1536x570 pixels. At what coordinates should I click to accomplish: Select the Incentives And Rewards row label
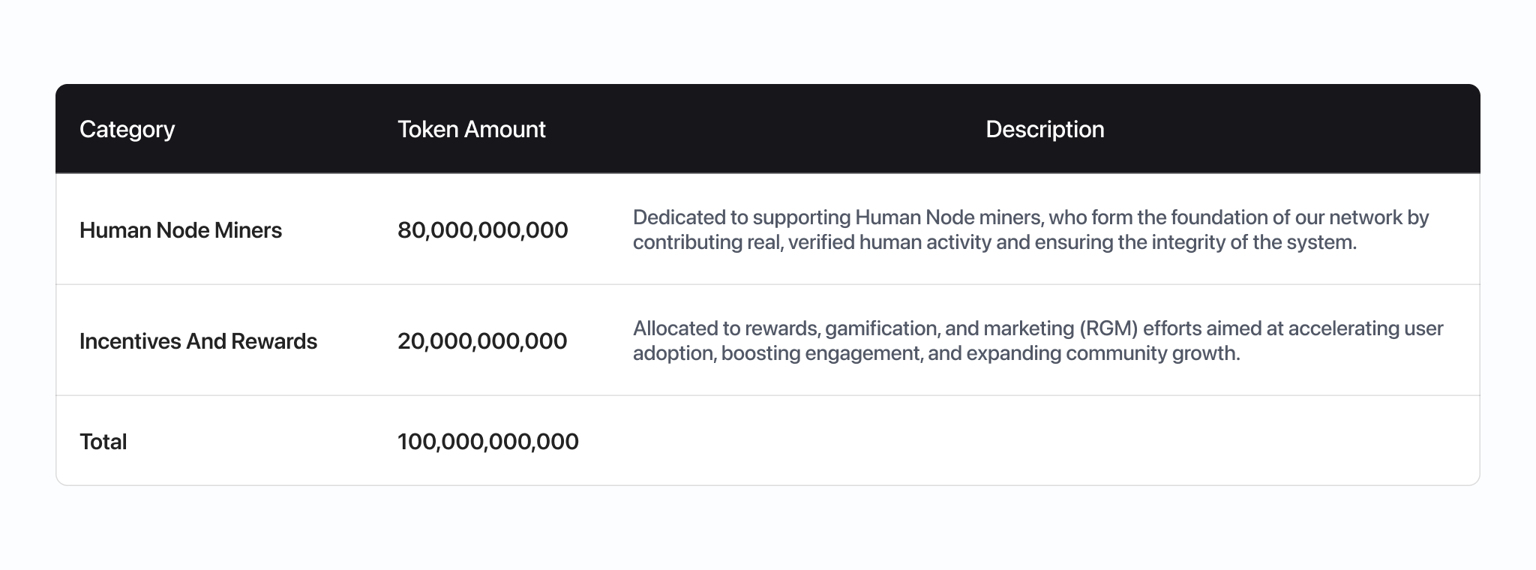coord(198,341)
